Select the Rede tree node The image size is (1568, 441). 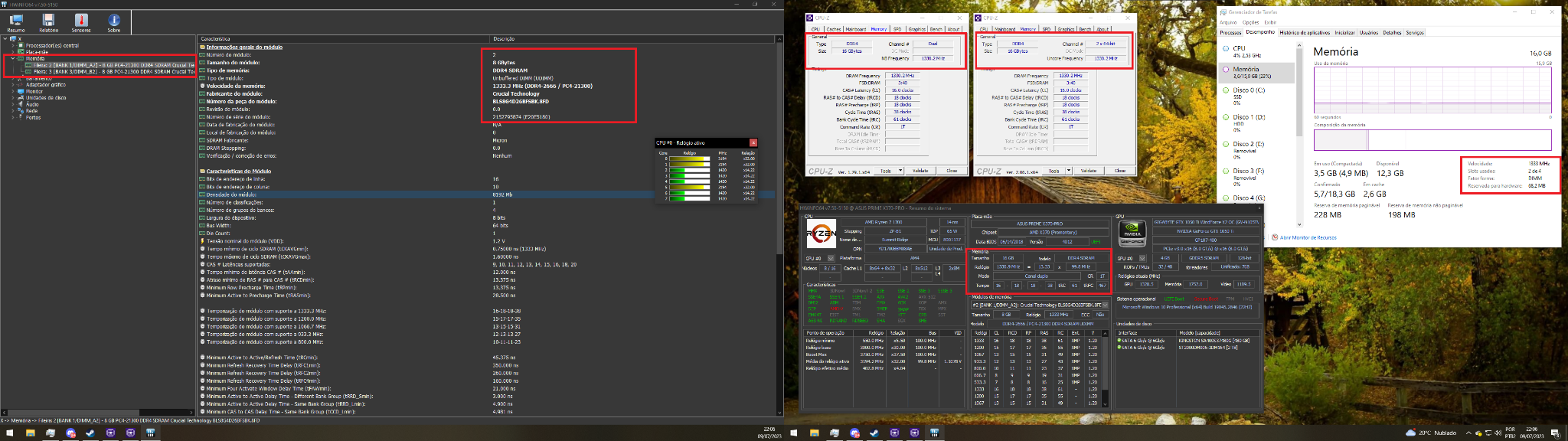31,111
